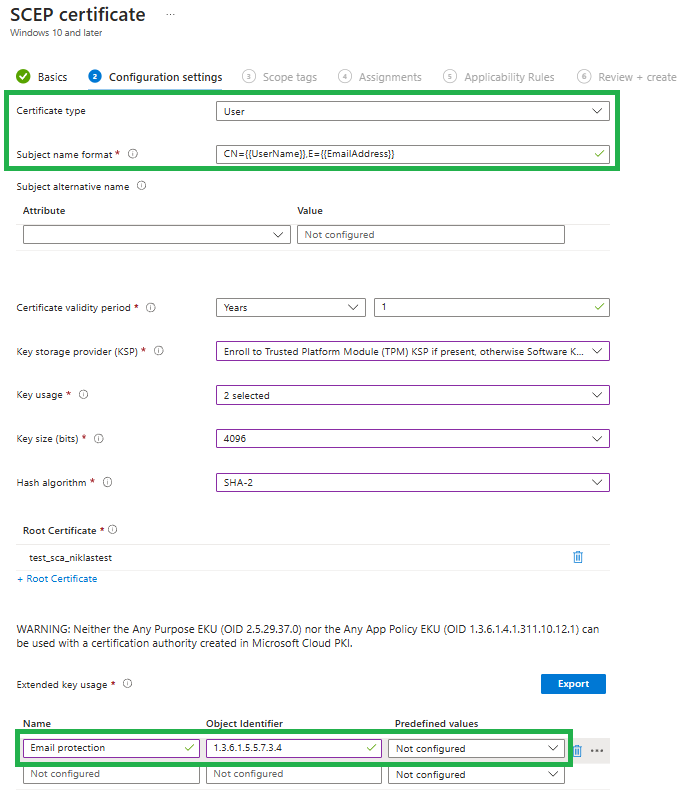689x806 pixels.
Task: Open the Hash algorithm SHA-2 dropdown
Action: [x=412, y=483]
